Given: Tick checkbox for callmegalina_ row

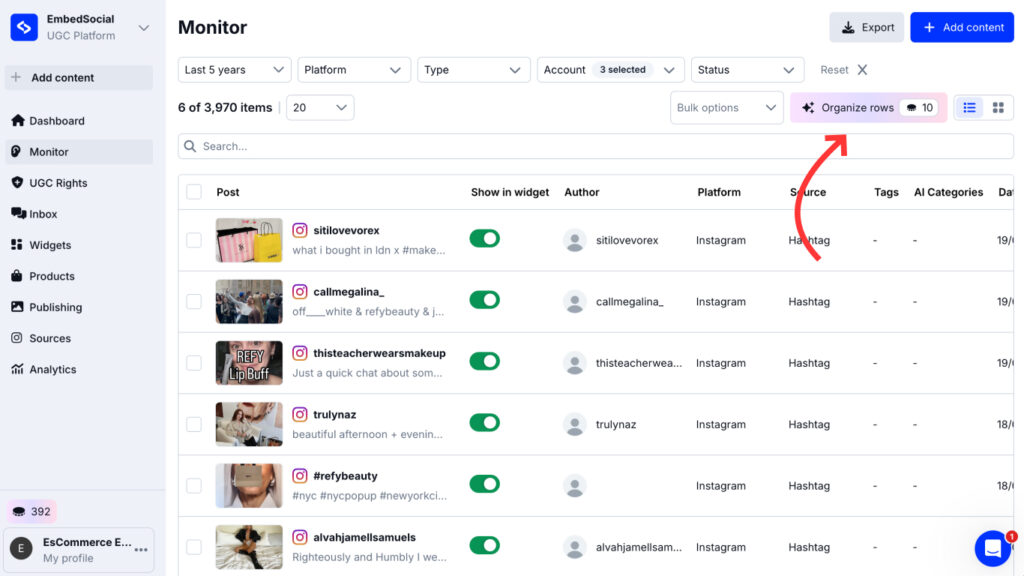Looking at the screenshot, I should [x=194, y=301].
